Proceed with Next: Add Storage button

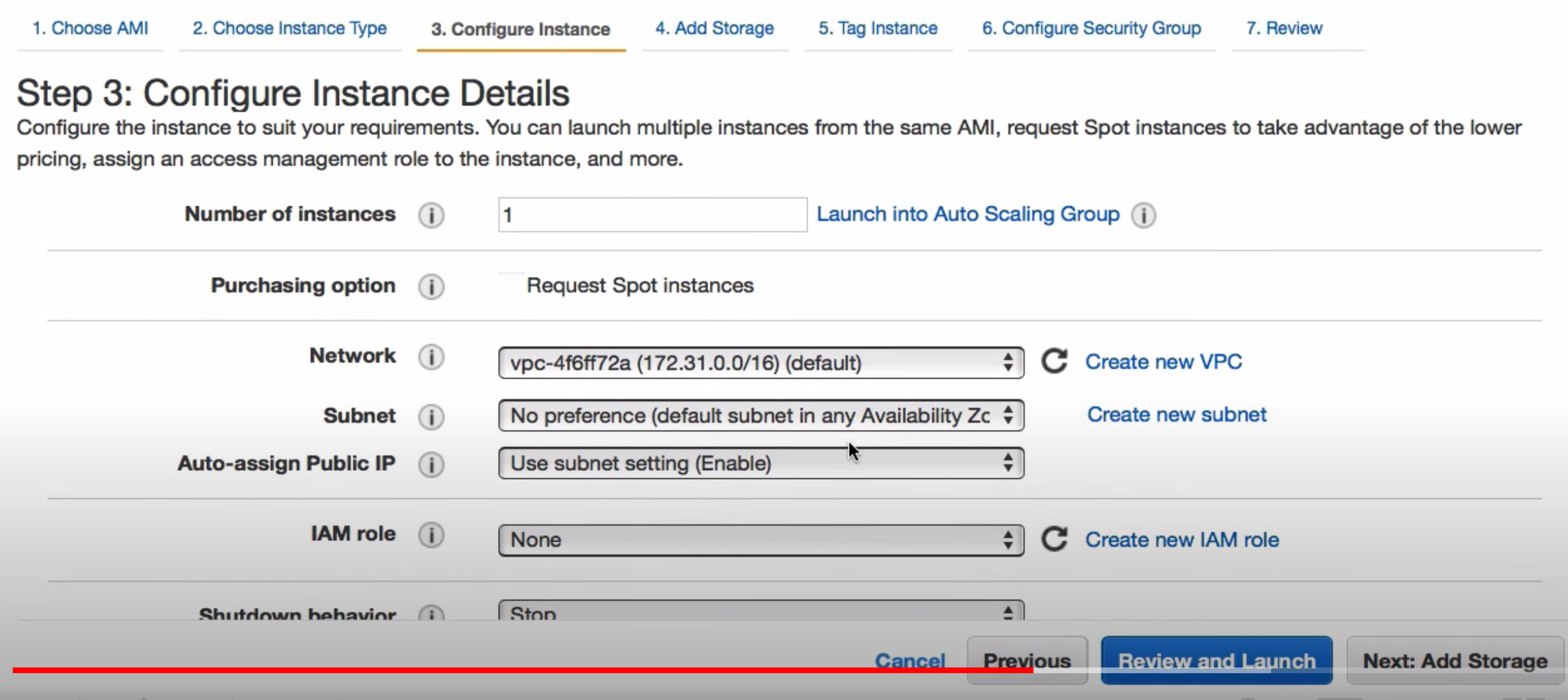coord(1455,660)
